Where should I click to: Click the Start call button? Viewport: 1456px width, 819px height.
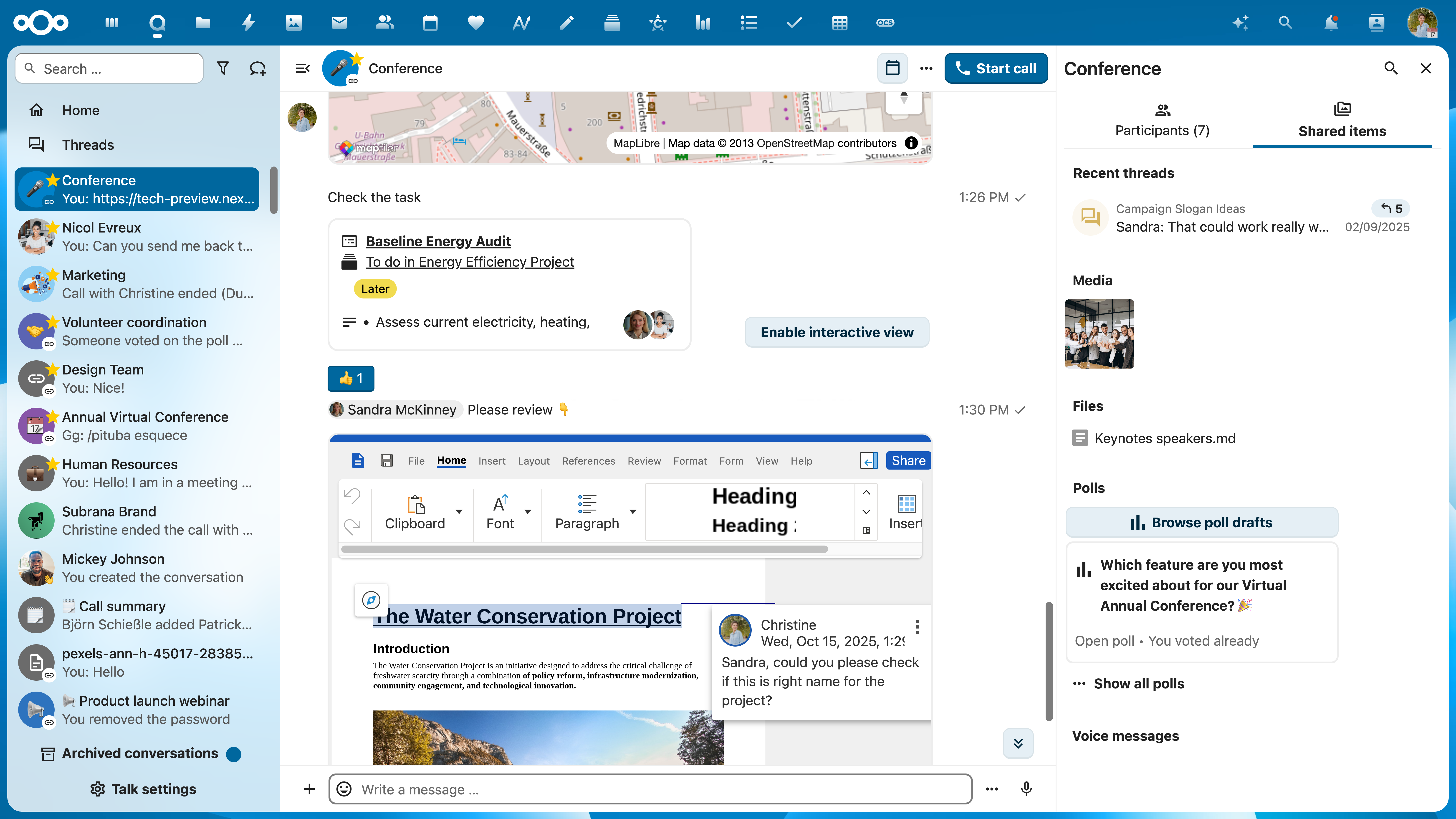996,68
